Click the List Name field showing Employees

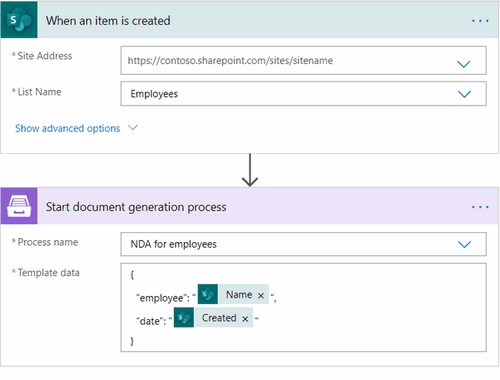click(303, 94)
